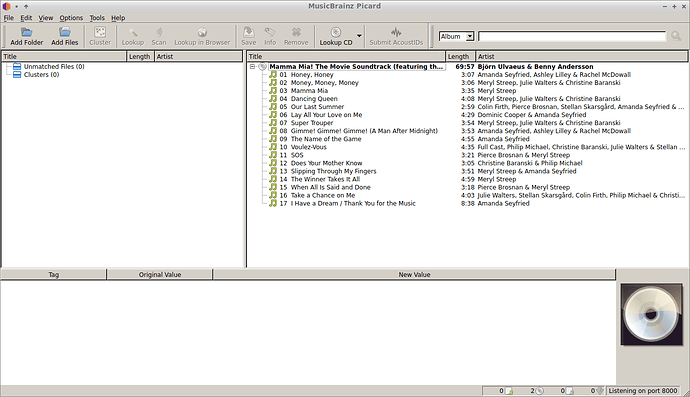
Task: Select track 16 Take a Chance on Me
Action: coord(317,195)
